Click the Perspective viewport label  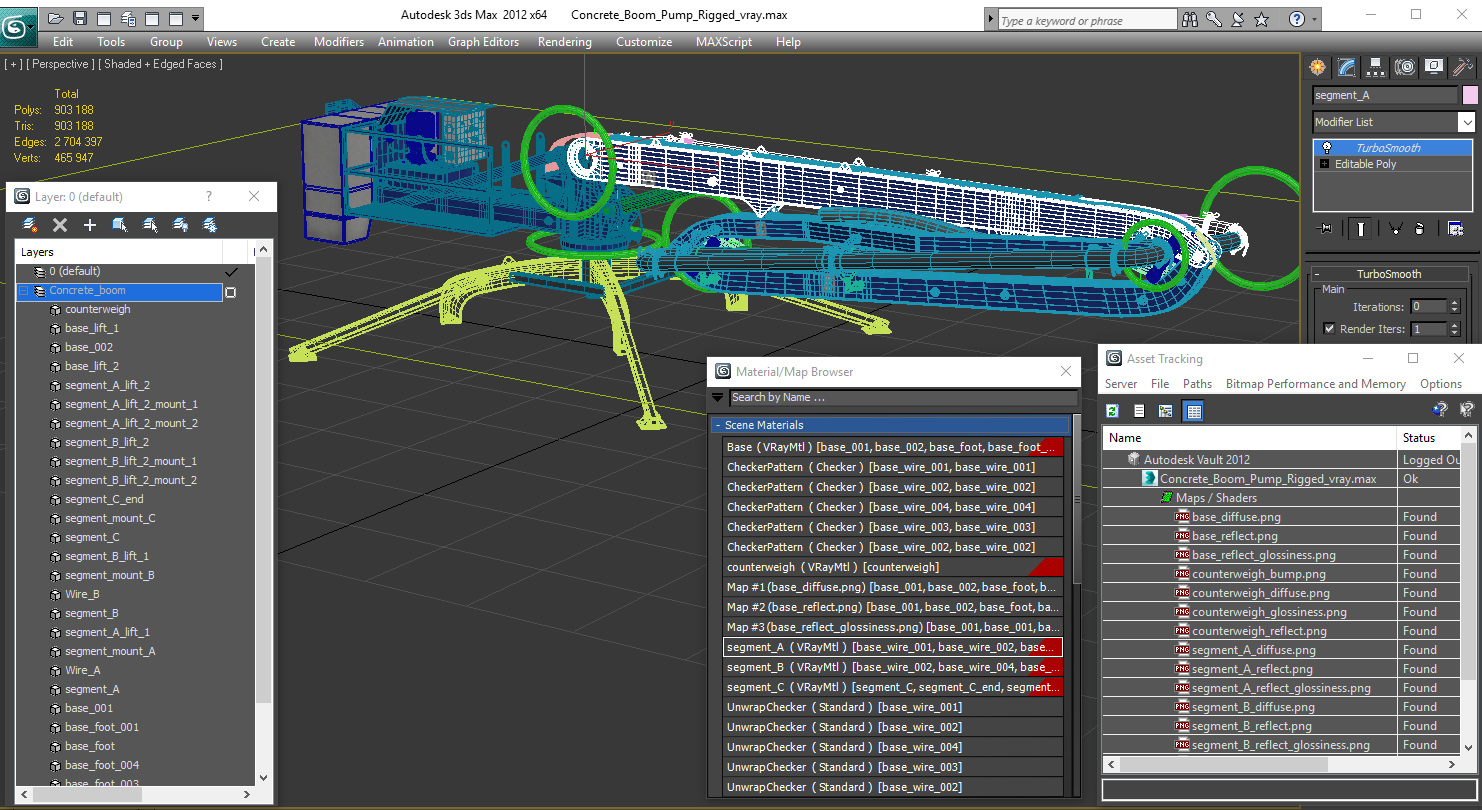click(x=60, y=64)
